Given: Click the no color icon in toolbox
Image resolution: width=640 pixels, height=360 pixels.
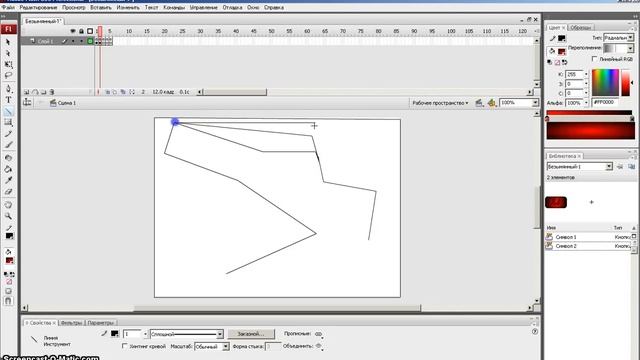Looking at the screenshot, I should [x=9, y=282].
